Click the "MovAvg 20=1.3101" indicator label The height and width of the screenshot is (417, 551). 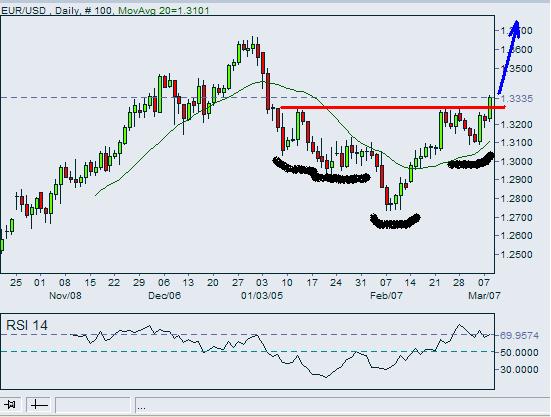coord(163,11)
